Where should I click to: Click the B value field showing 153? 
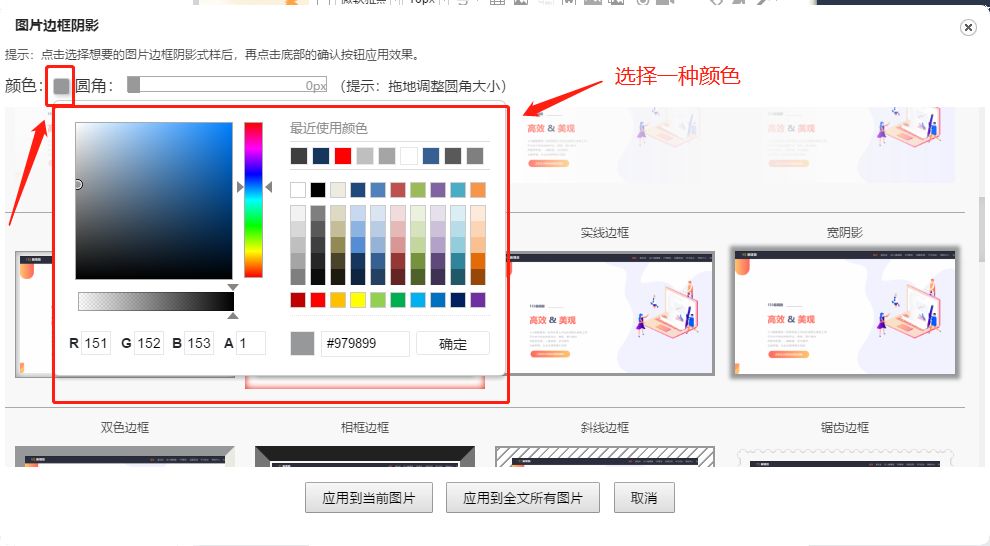[199, 343]
